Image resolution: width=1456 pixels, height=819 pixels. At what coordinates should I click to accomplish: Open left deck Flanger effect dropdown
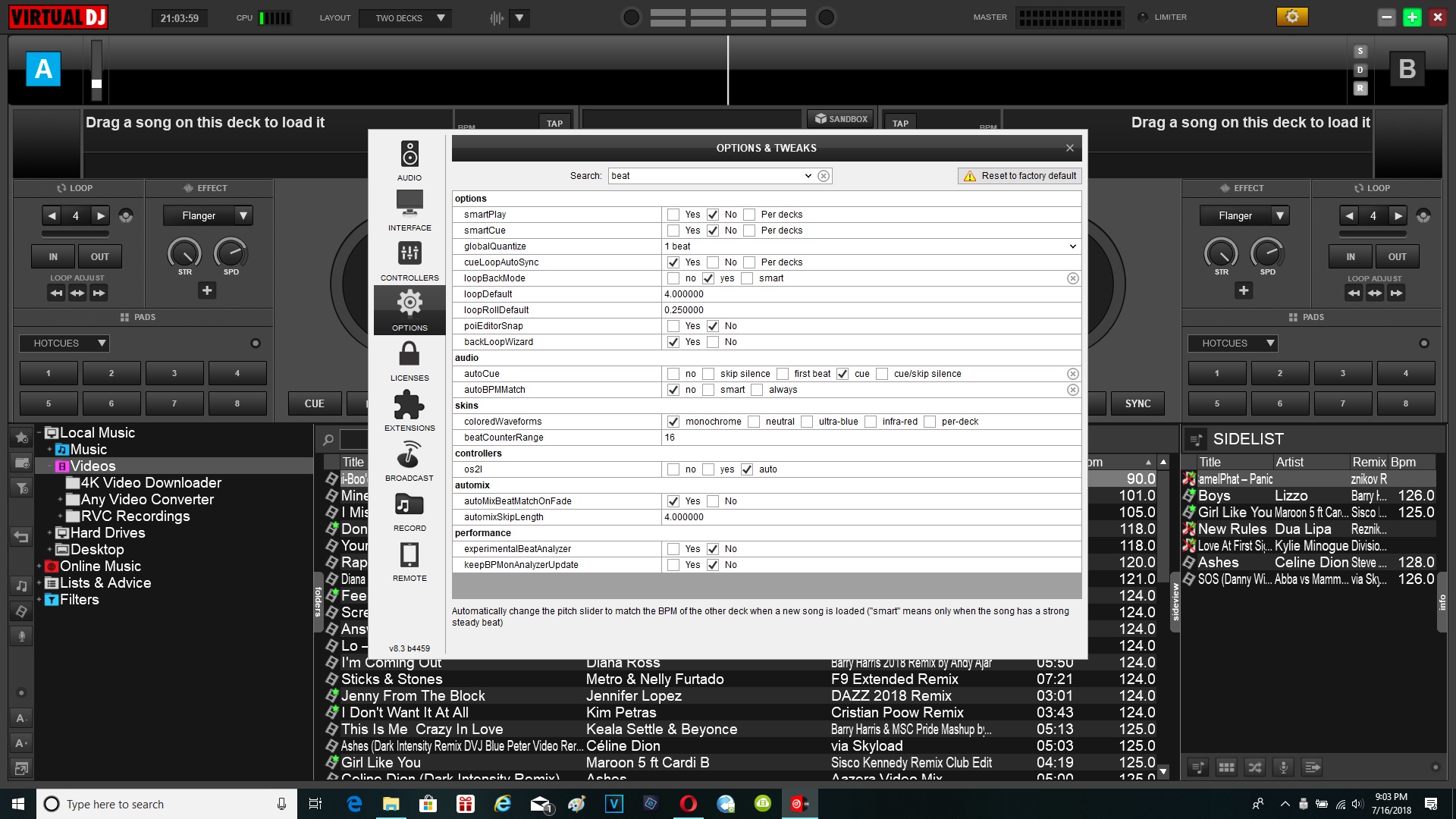point(243,216)
